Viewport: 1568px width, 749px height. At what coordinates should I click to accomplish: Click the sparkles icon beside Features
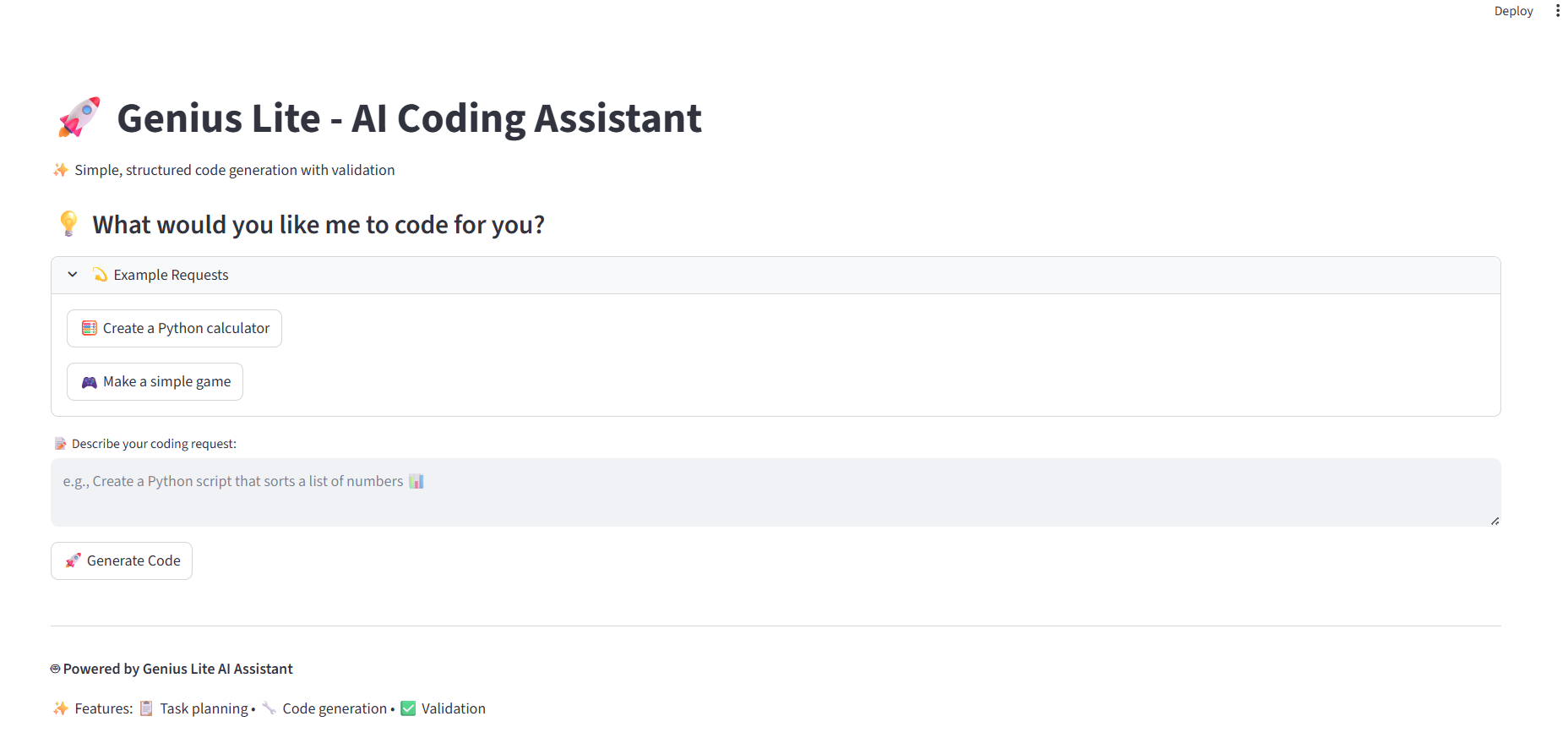point(61,708)
